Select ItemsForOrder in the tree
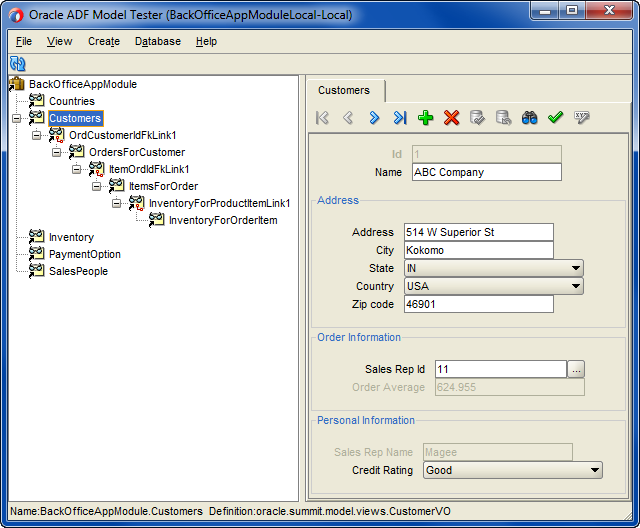 (163, 186)
